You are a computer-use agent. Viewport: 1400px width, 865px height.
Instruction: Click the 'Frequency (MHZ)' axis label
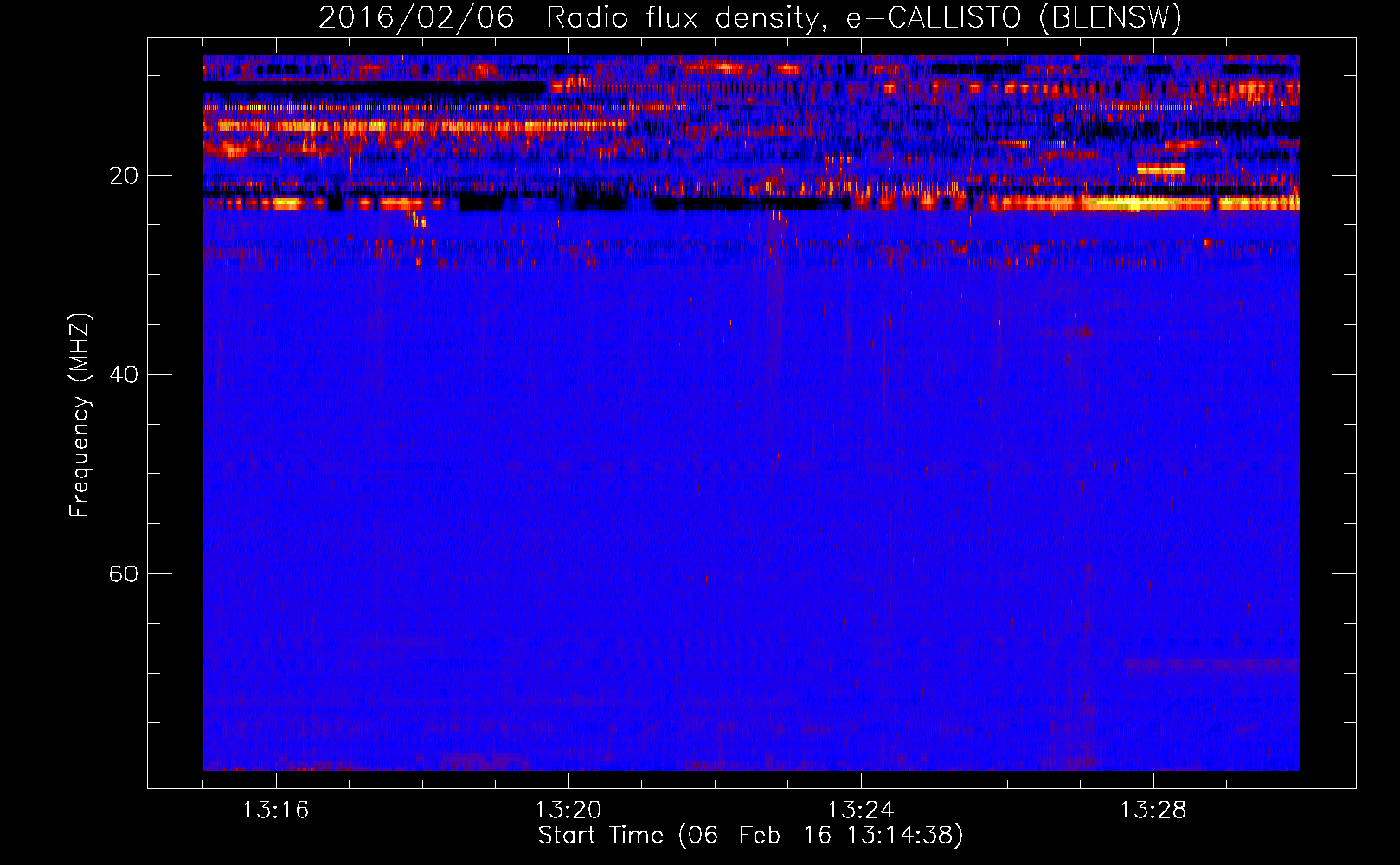coord(79,415)
